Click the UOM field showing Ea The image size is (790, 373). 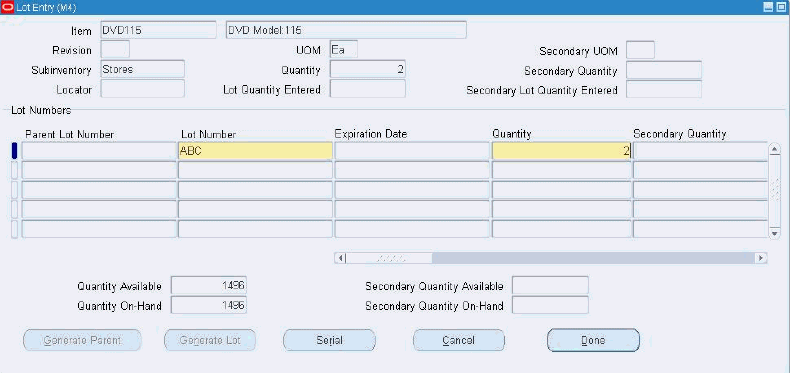[x=344, y=50]
